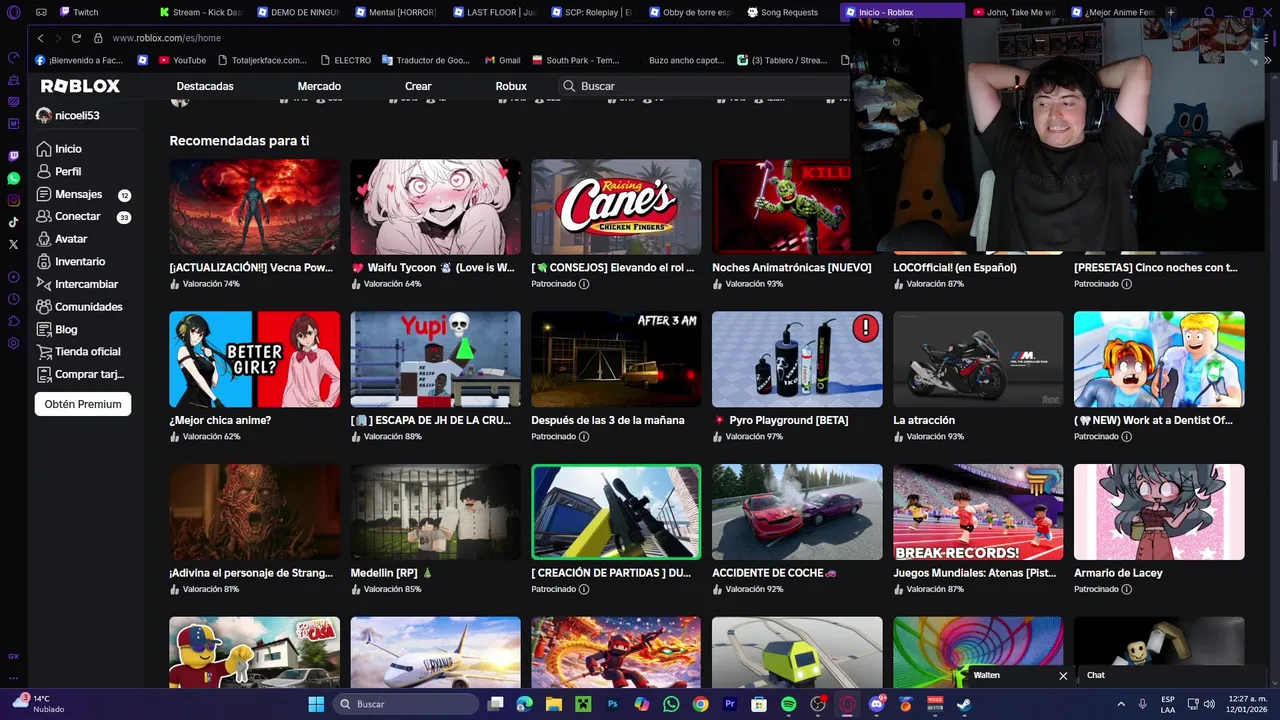Show hidden system tray icons

1120,704
